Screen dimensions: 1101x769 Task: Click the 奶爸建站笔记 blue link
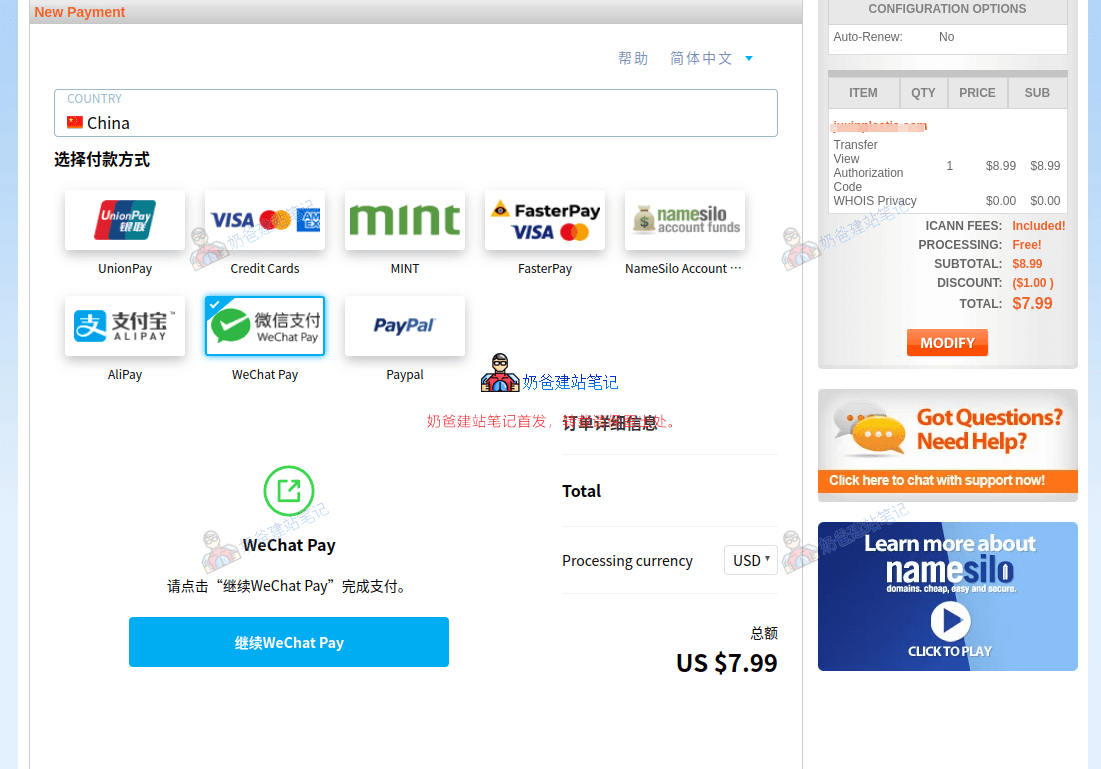[570, 382]
